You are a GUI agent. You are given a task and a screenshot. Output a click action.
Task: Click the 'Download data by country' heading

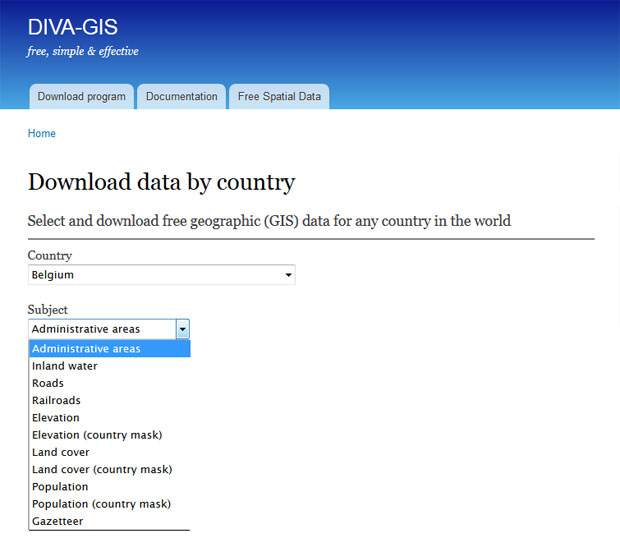(162, 183)
